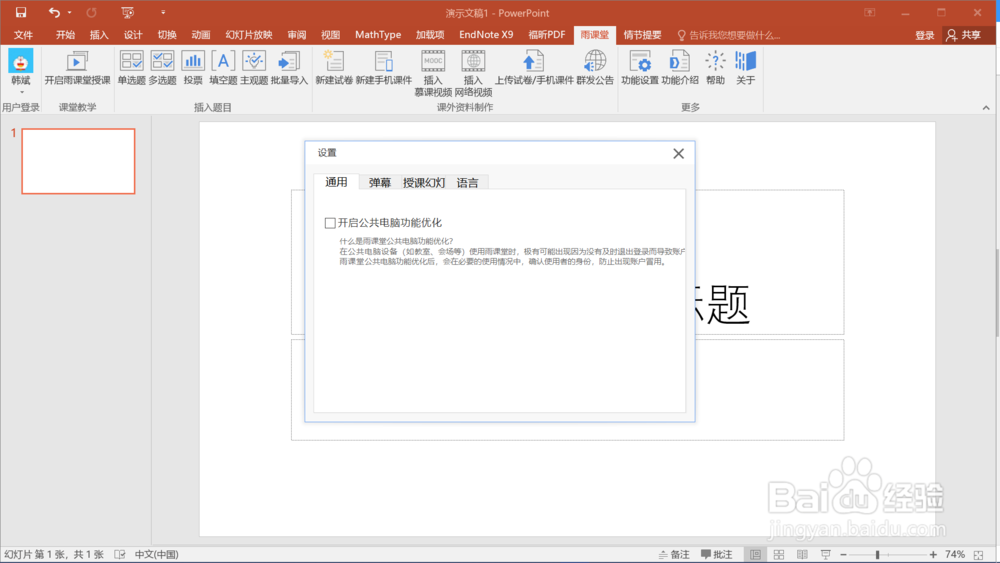1000x563 pixels.
Task: Click the 帮助 help icon
Action: [x=715, y=68]
